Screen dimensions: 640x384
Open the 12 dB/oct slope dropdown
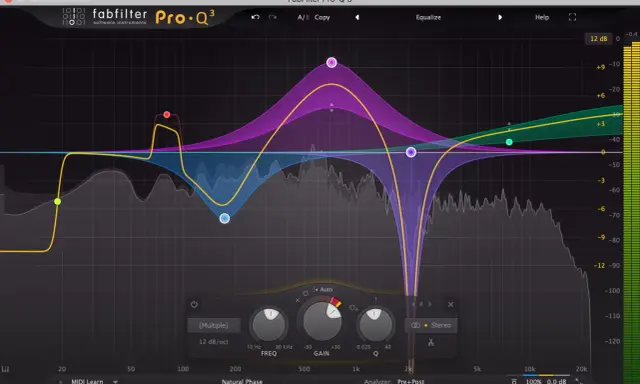(213, 342)
